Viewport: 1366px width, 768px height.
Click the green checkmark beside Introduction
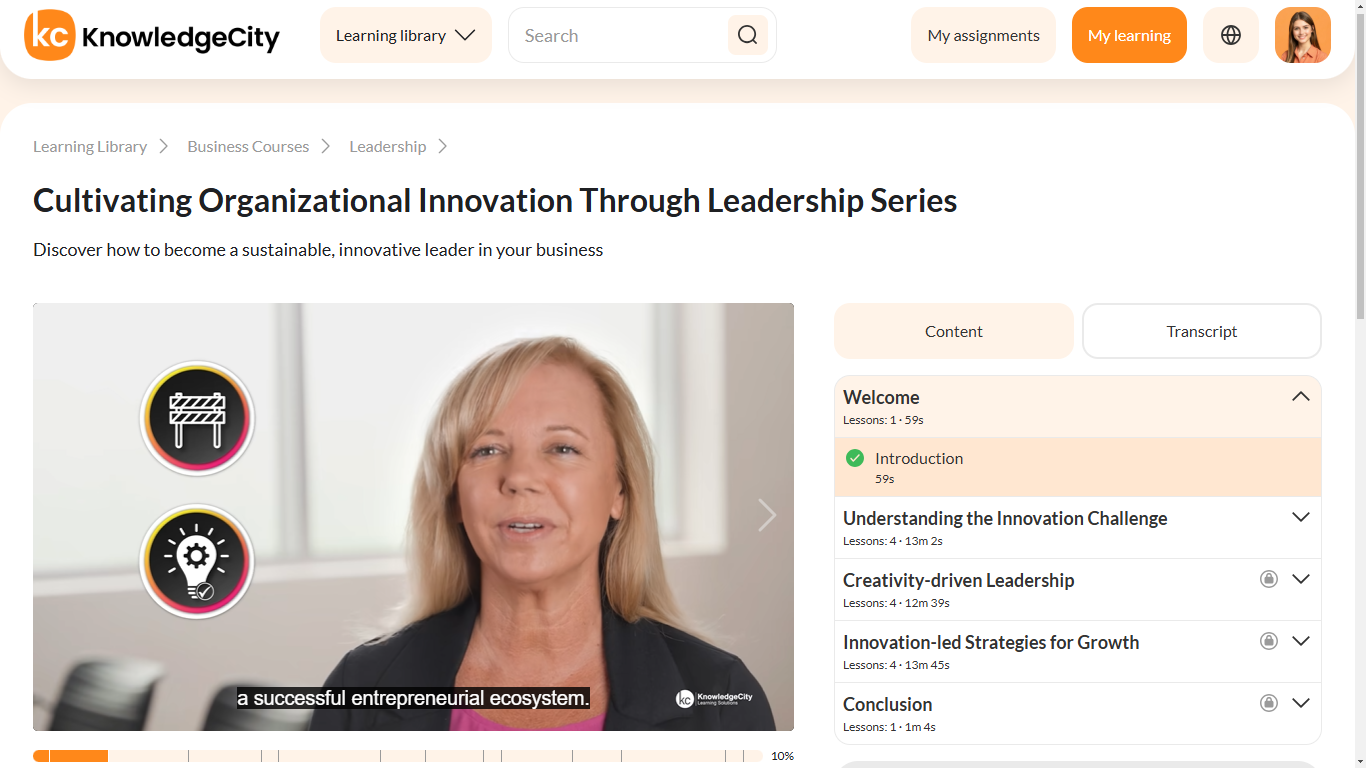click(x=855, y=458)
